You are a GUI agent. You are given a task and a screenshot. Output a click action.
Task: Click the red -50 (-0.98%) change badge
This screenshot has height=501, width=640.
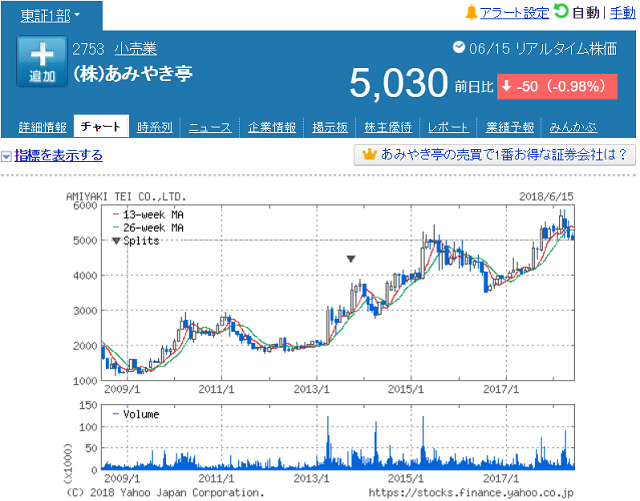[557, 87]
